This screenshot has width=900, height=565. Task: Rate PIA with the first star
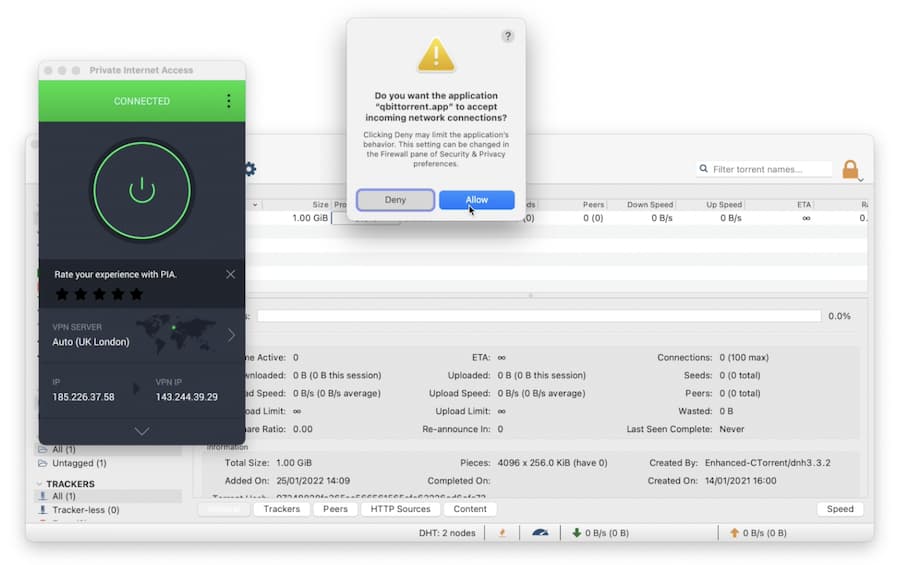pos(62,294)
